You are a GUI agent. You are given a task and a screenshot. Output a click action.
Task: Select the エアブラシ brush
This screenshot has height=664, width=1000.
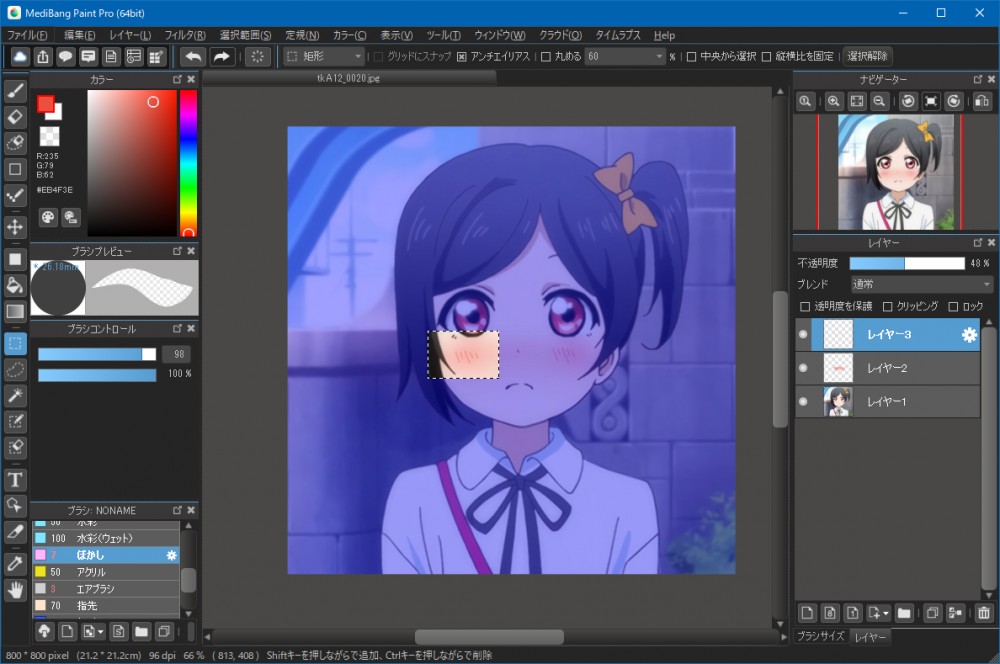tap(106, 589)
